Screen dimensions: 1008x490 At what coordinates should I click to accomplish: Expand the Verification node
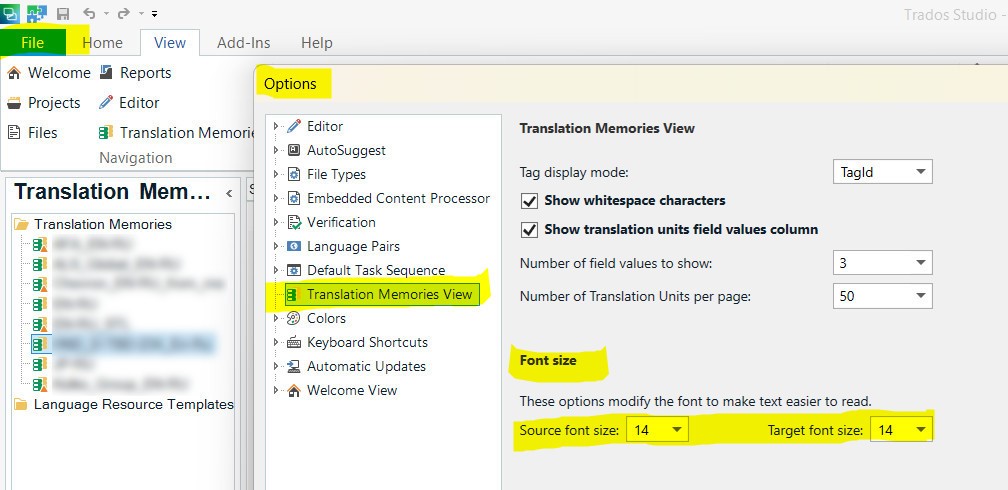click(x=276, y=222)
